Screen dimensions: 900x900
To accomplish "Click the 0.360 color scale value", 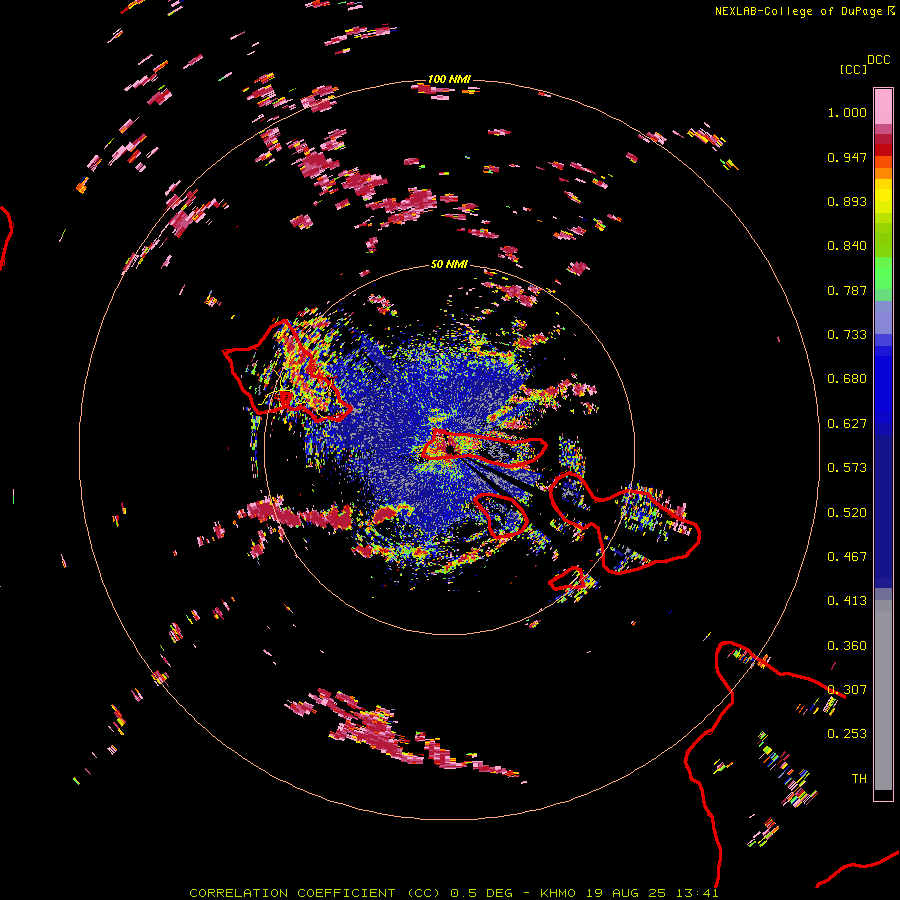I will click(847, 646).
